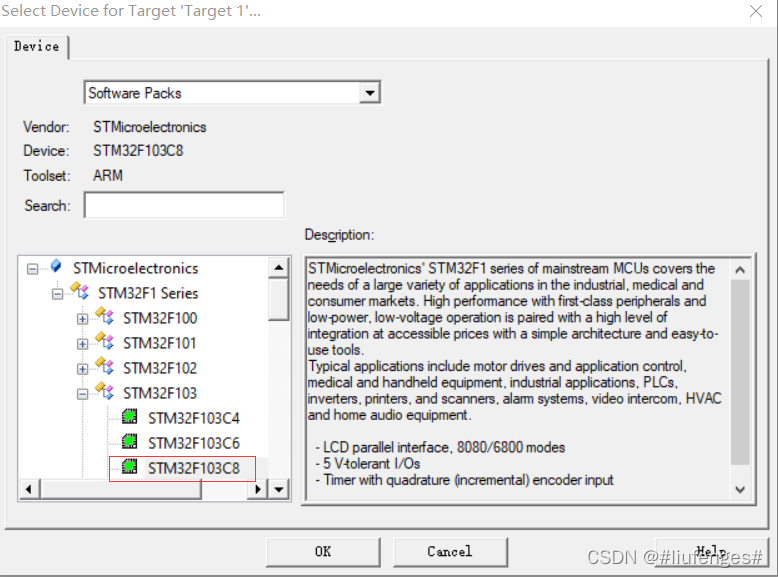This screenshot has width=778, height=577.
Task: Click the STM32F101 subfamily icon
Action: point(104,341)
